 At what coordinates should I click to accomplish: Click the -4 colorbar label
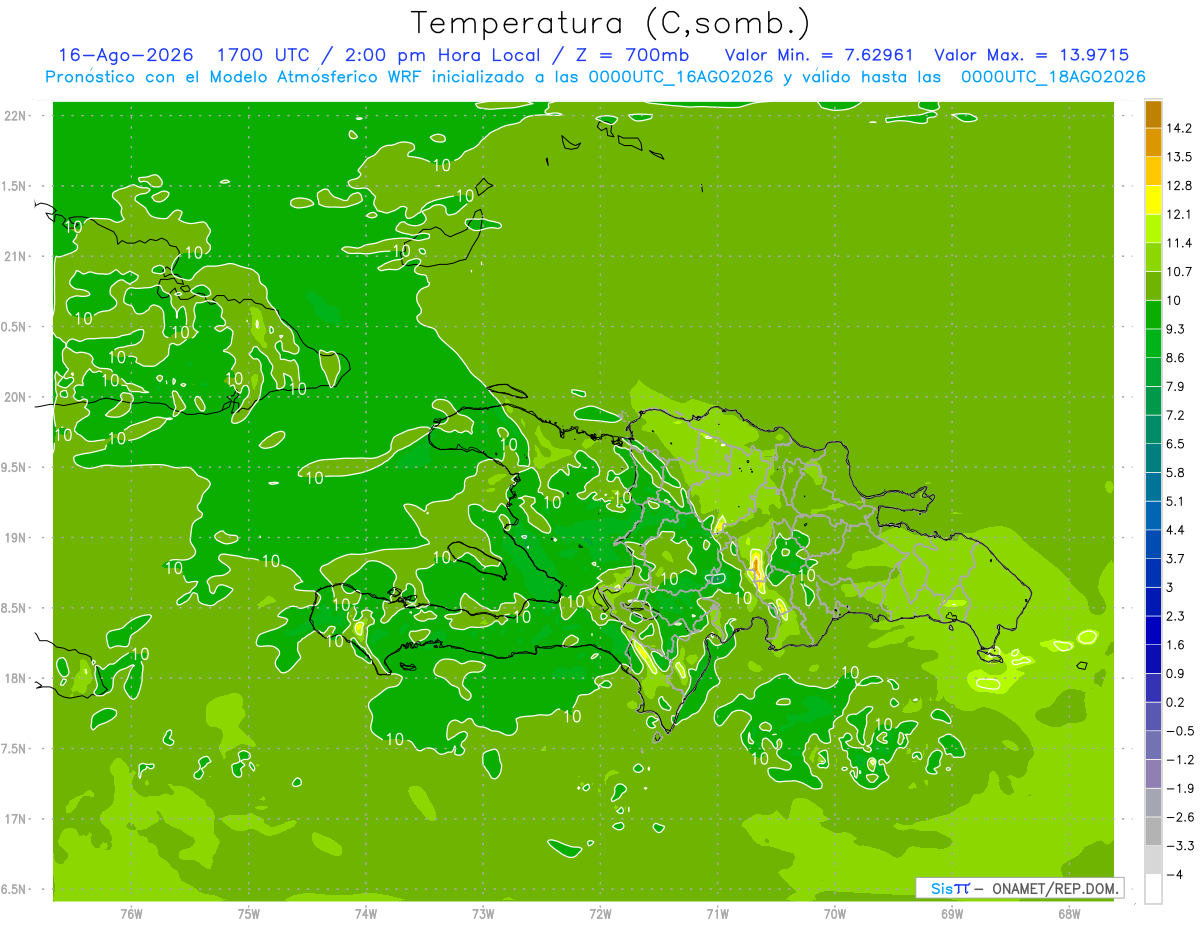(x=1175, y=875)
